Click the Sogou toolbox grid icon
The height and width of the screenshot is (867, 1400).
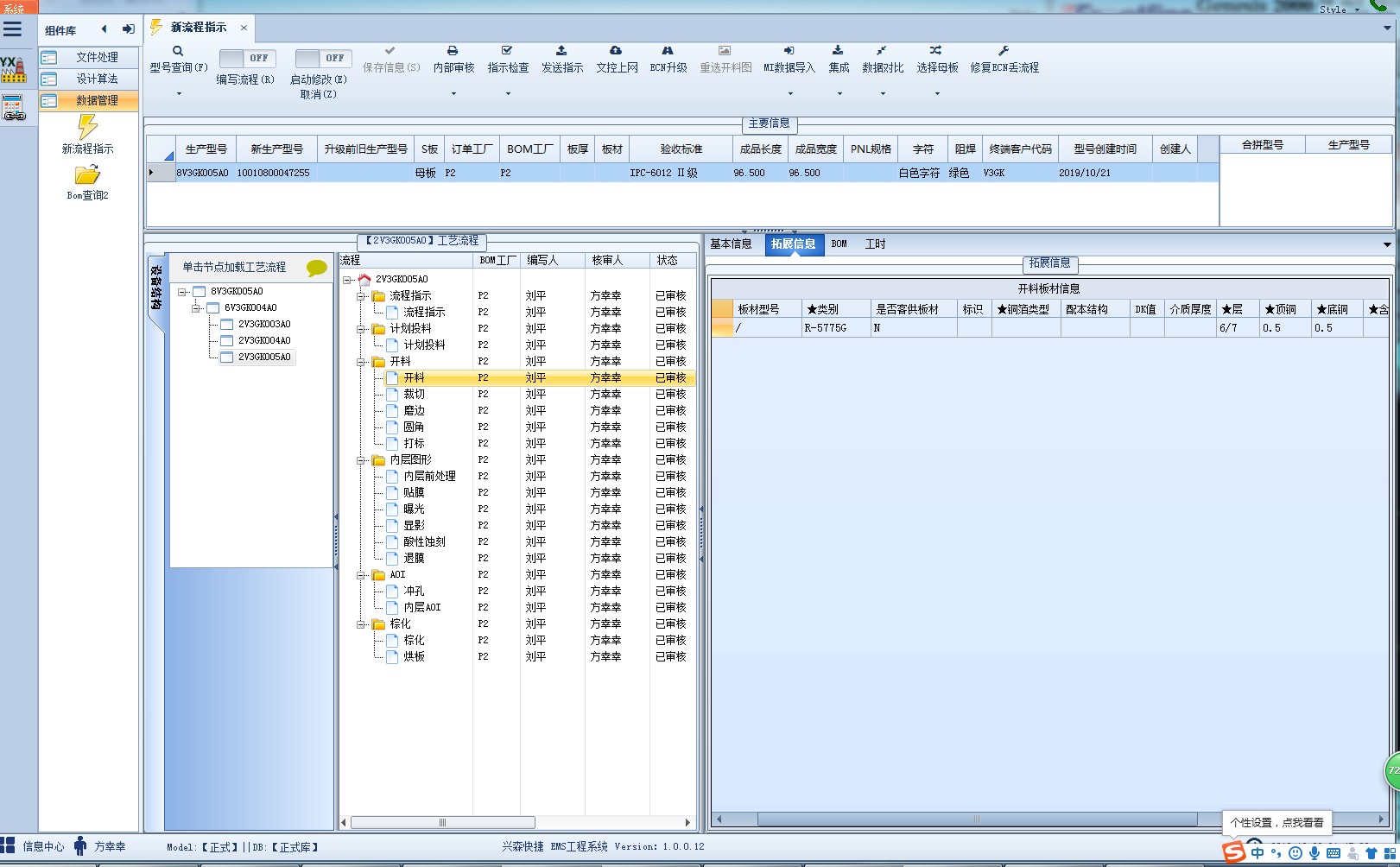click(1390, 853)
